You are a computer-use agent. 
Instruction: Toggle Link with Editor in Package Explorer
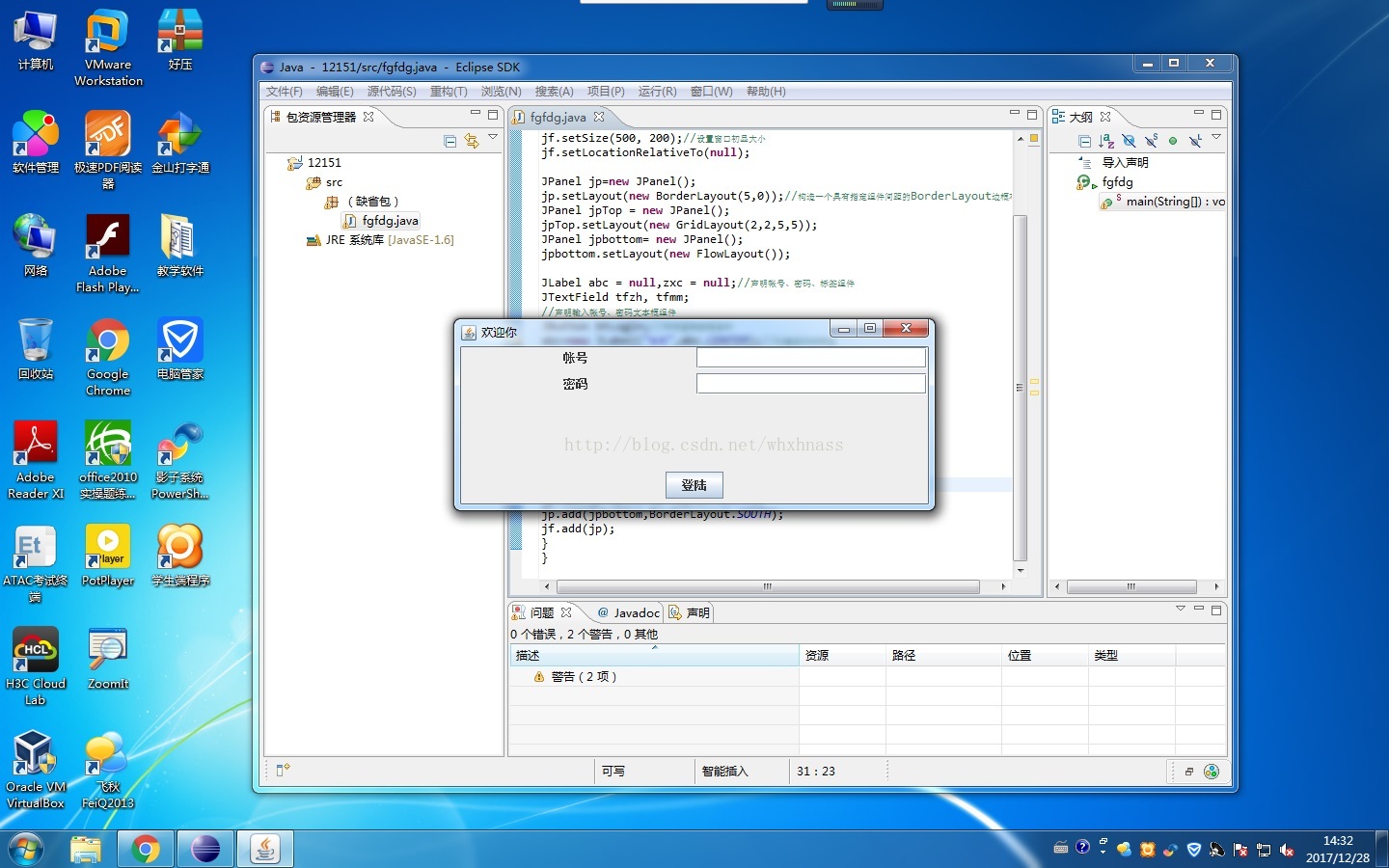tap(472, 141)
